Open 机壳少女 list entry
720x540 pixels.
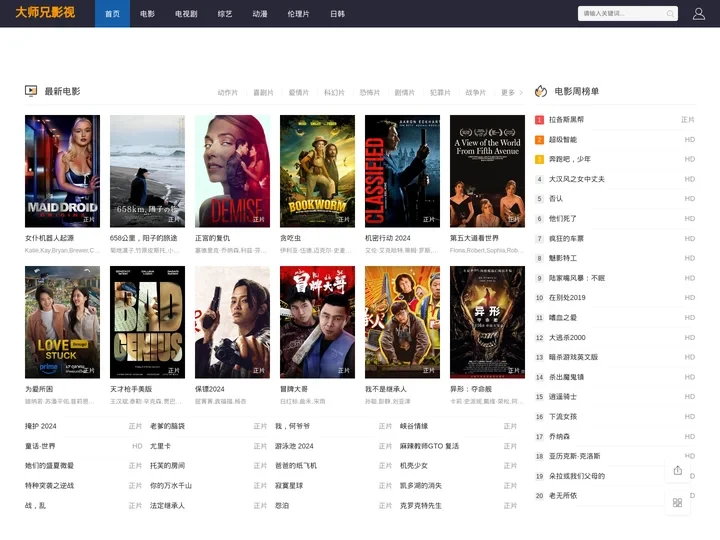414,466
